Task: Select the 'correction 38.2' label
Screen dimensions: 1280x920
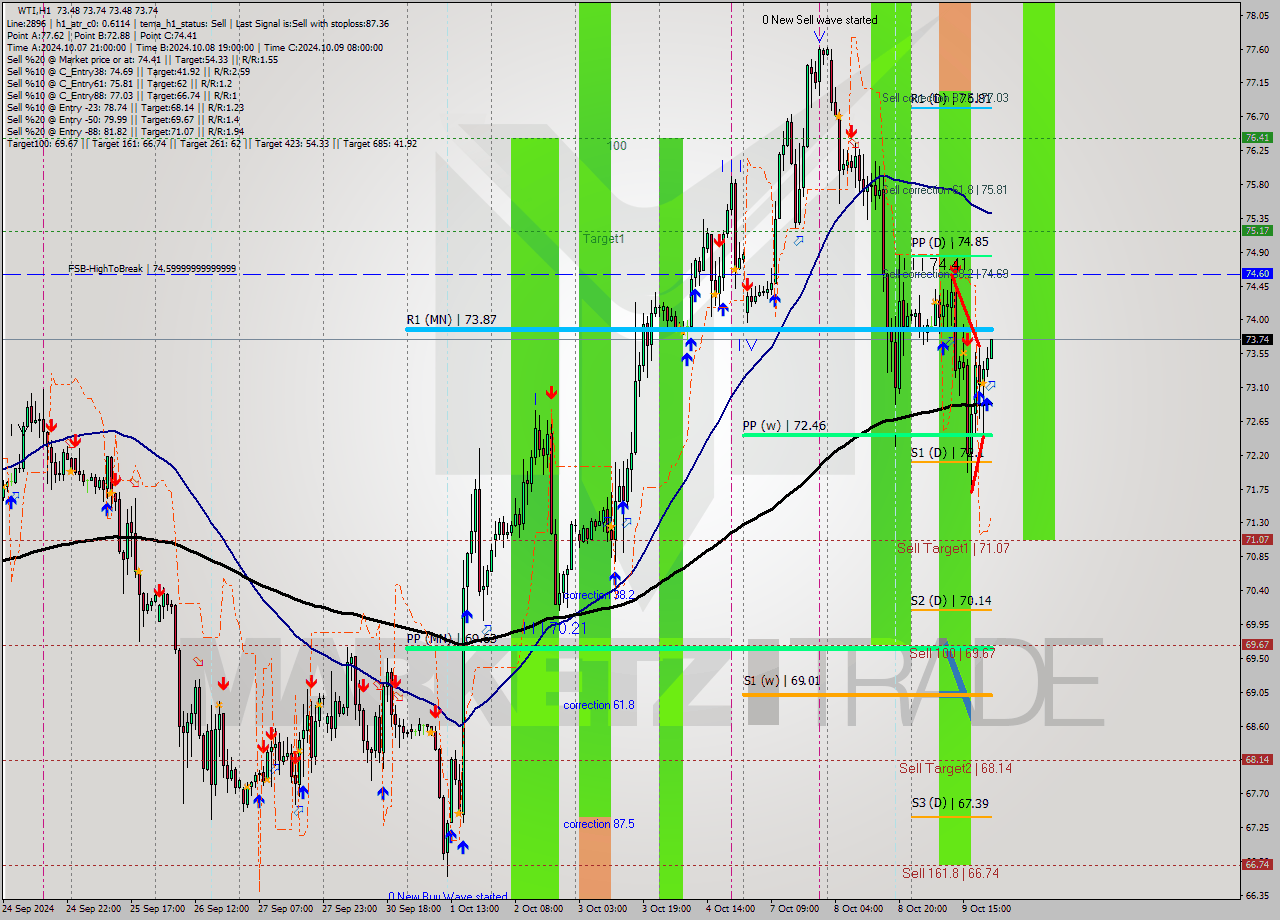Action: pos(598,595)
